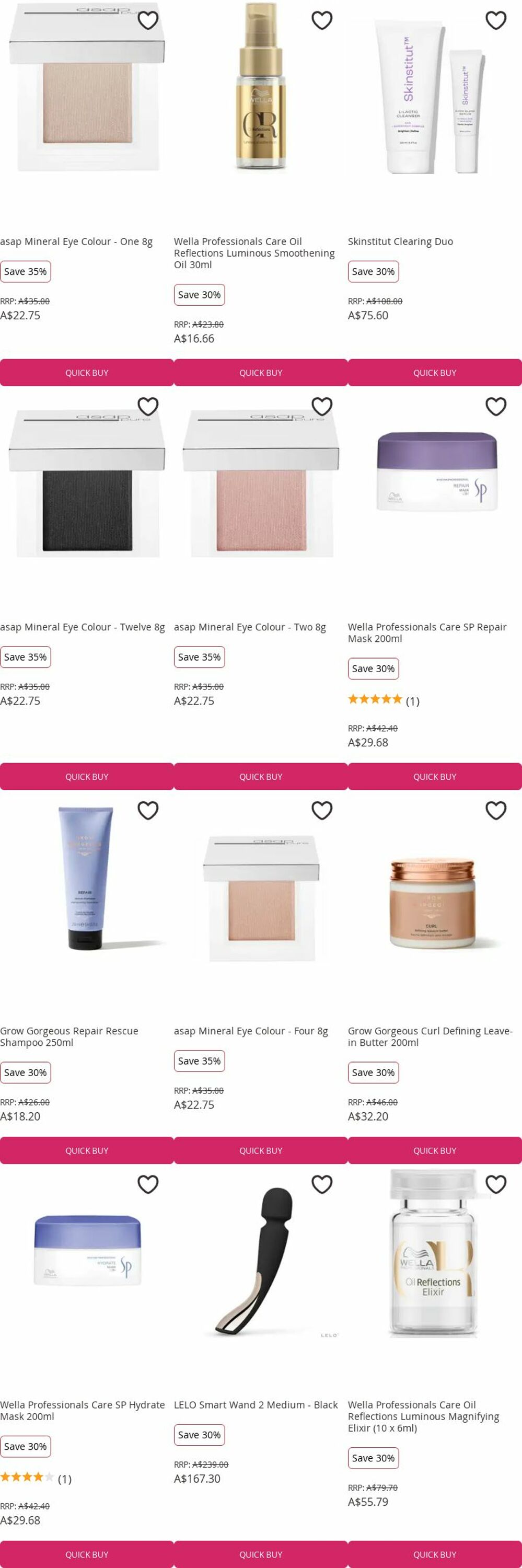The height and width of the screenshot is (1568, 522).
Task: Toggle wishlist for asap Eye Colour Four
Action: coord(322,810)
